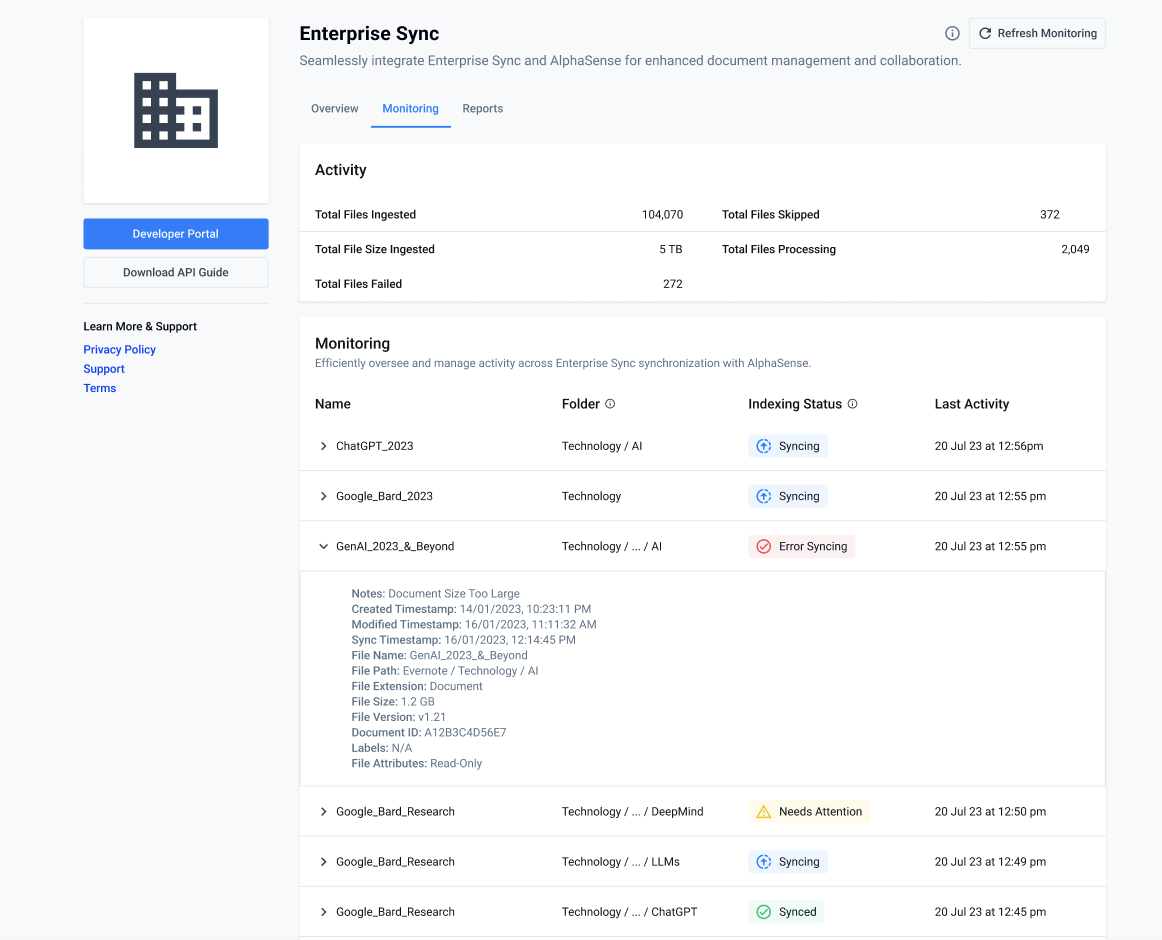
Task: Click the Syncing icon for Google_Bard_2023
Action: click(763, 496)
